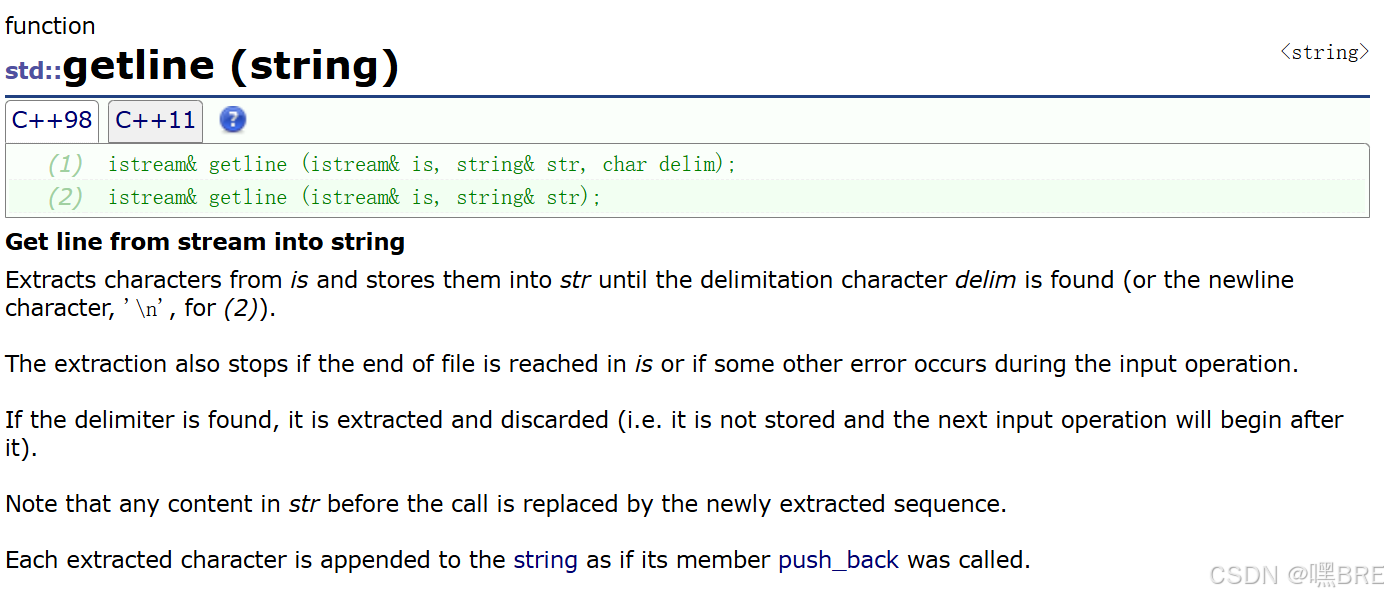
Task: Click function signature (2) without delimiter
Action: pyautogui.click(x=355, y=197)
